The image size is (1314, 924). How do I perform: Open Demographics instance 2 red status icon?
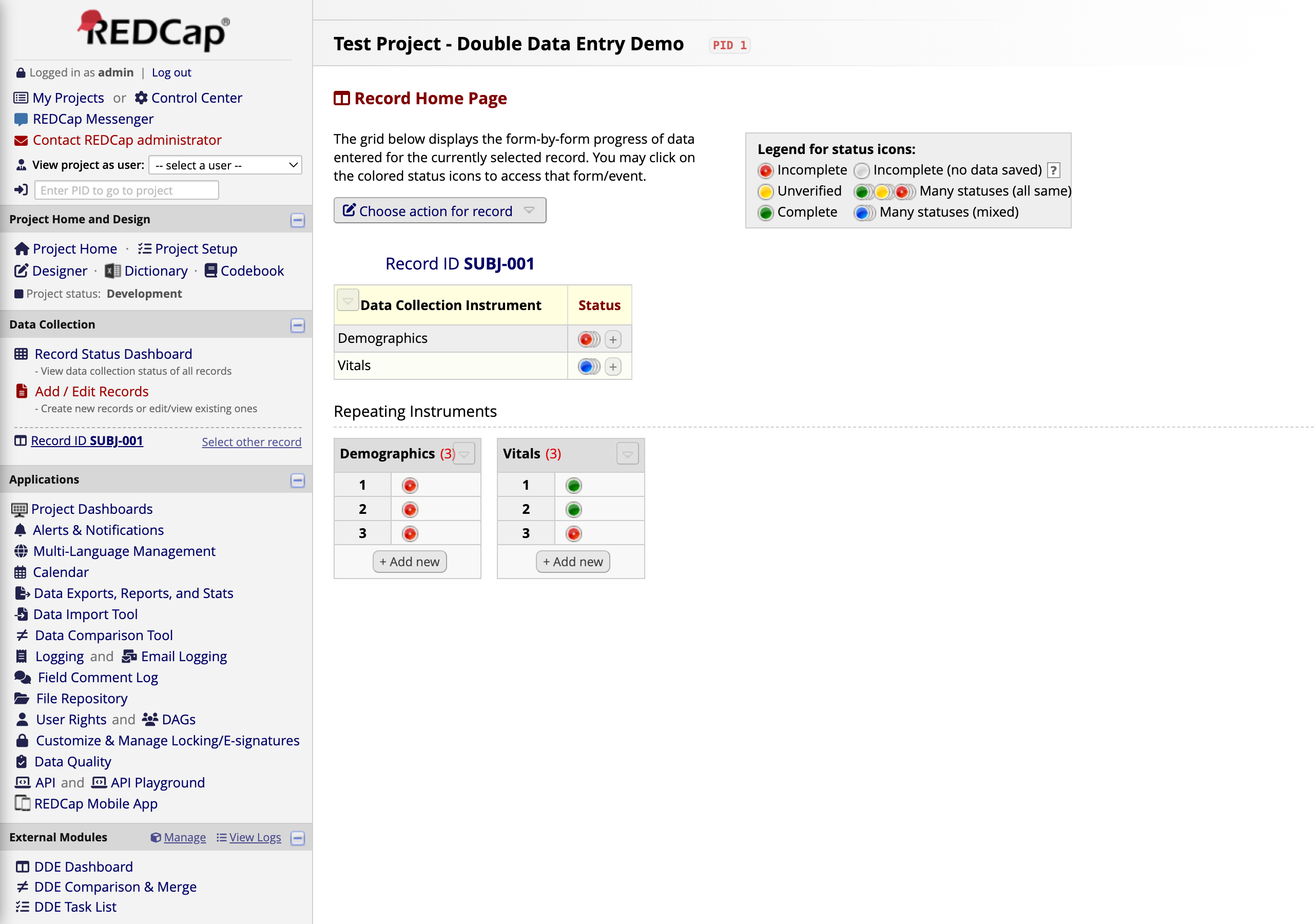tap(410, 510)
